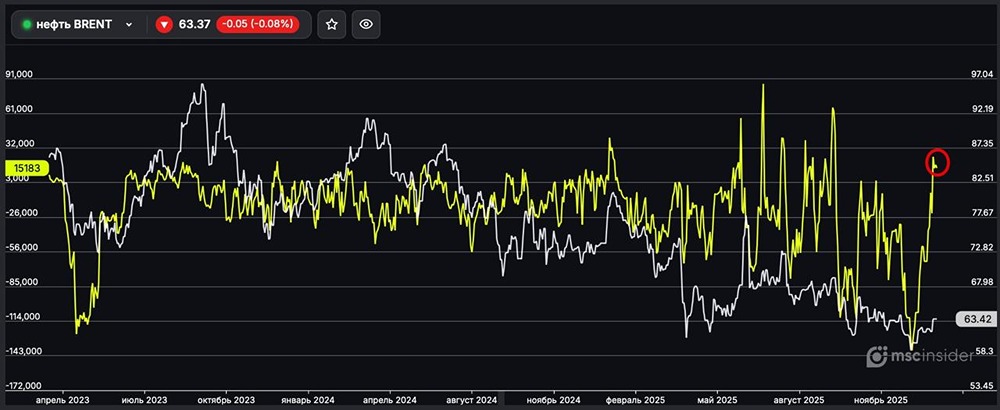Screen dimensions: 1000x410
Task: Click the июль 2023 date label
Action: click(147, 400)
